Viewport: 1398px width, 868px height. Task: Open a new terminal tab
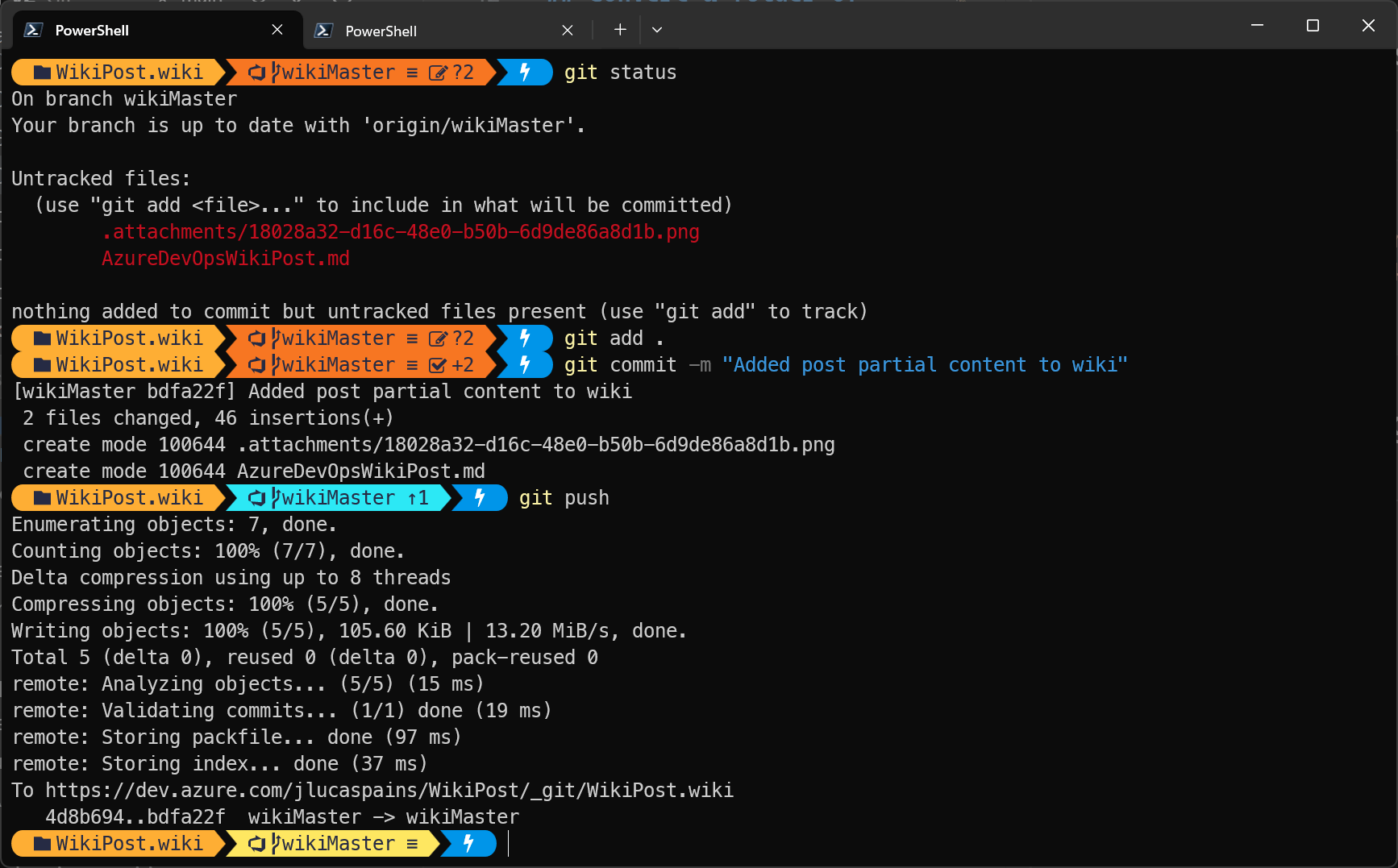coord(619,30)
